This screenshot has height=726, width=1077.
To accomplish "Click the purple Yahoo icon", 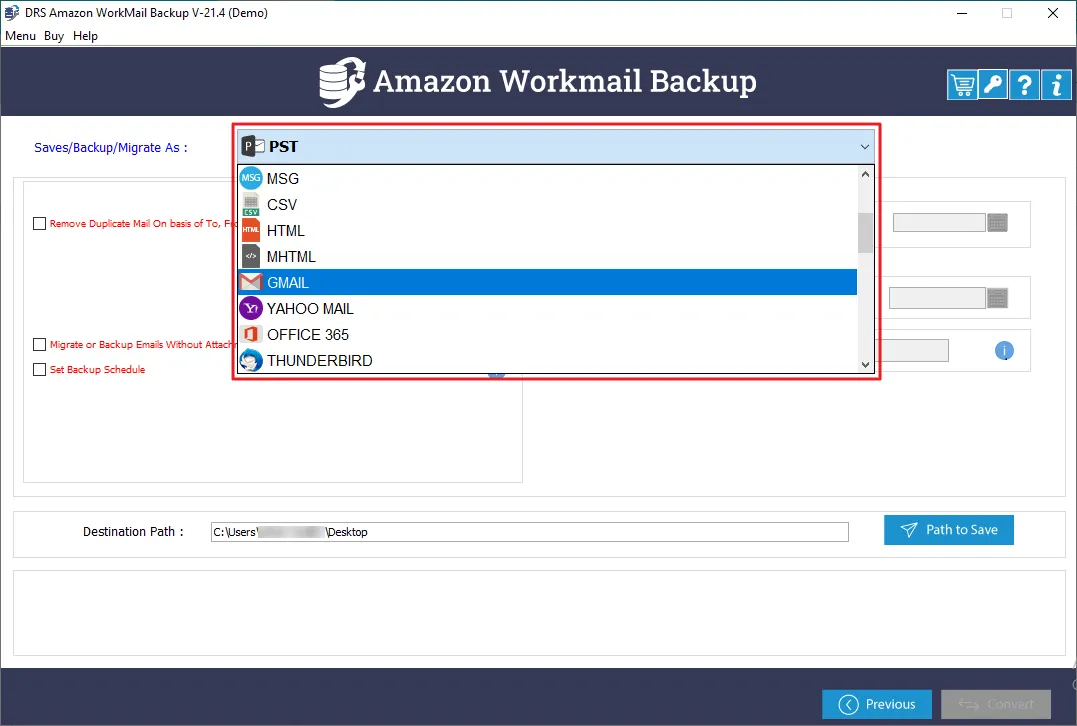I will pyautogui.click(x=251, y=308).
